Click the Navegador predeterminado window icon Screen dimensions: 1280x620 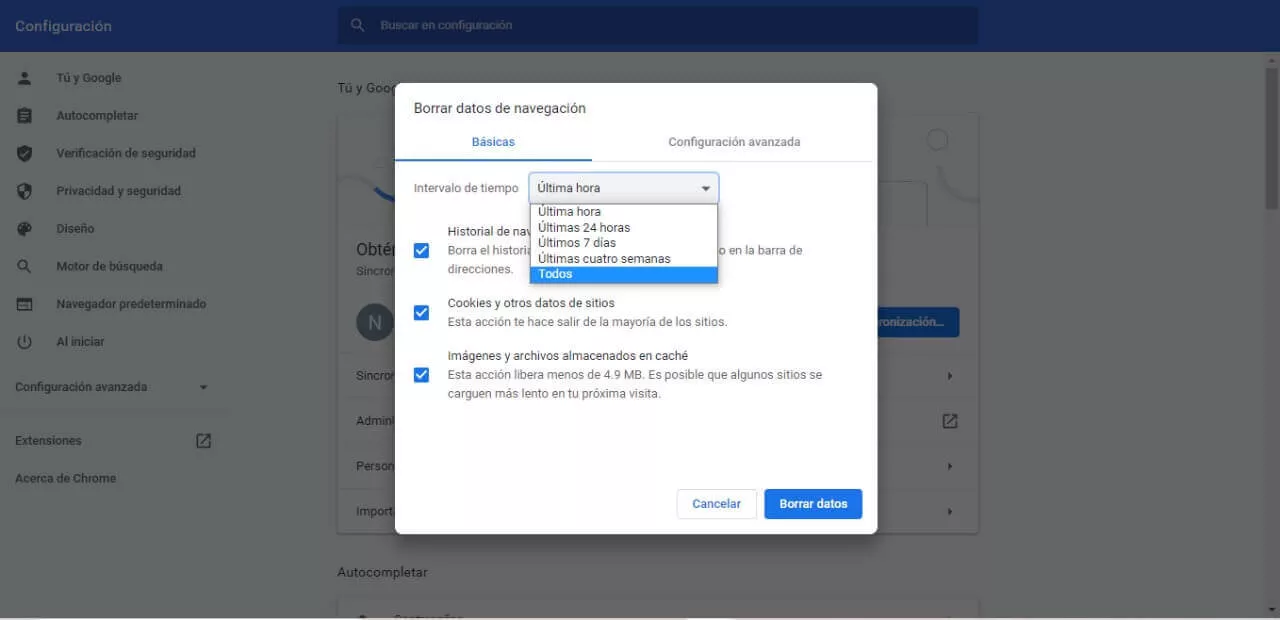coord(25,304)
